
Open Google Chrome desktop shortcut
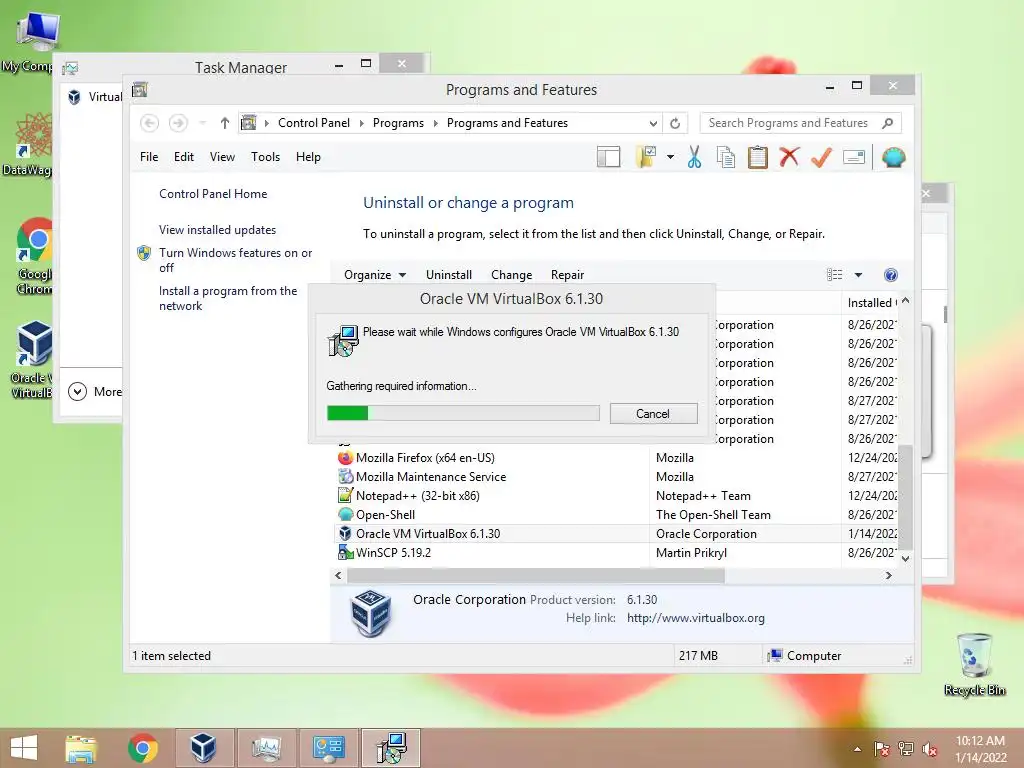coord(34,256)
